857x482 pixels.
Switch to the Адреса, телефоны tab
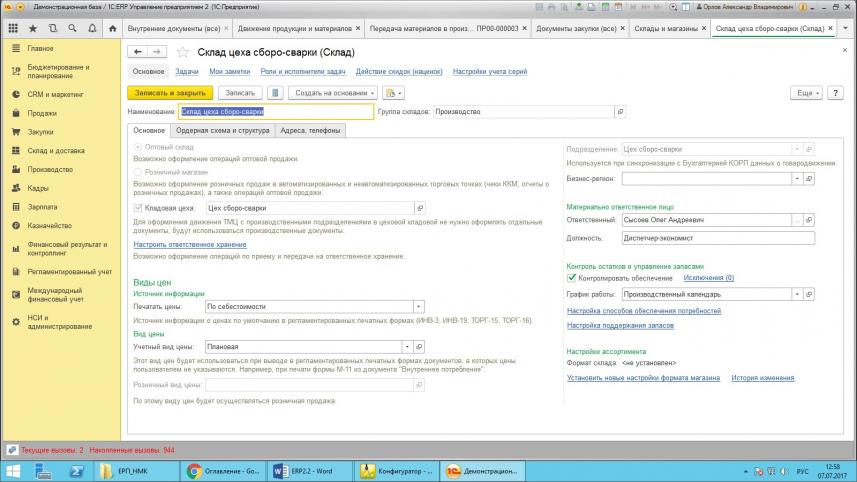pos(310,130)
